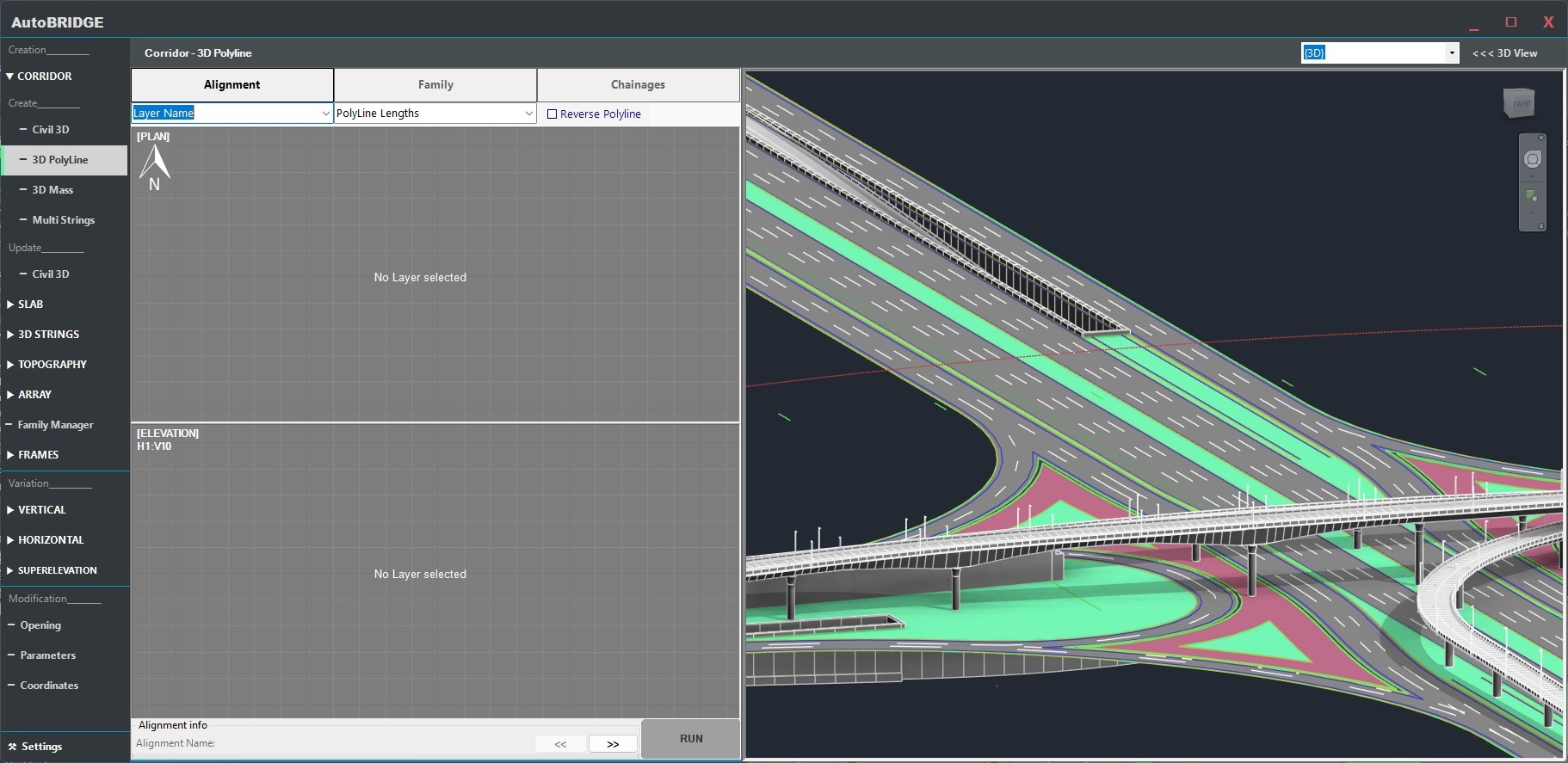The width and height of the screenshot is (1568, 763).
Task: Switch to the Family tab
Action: [435, 85]
